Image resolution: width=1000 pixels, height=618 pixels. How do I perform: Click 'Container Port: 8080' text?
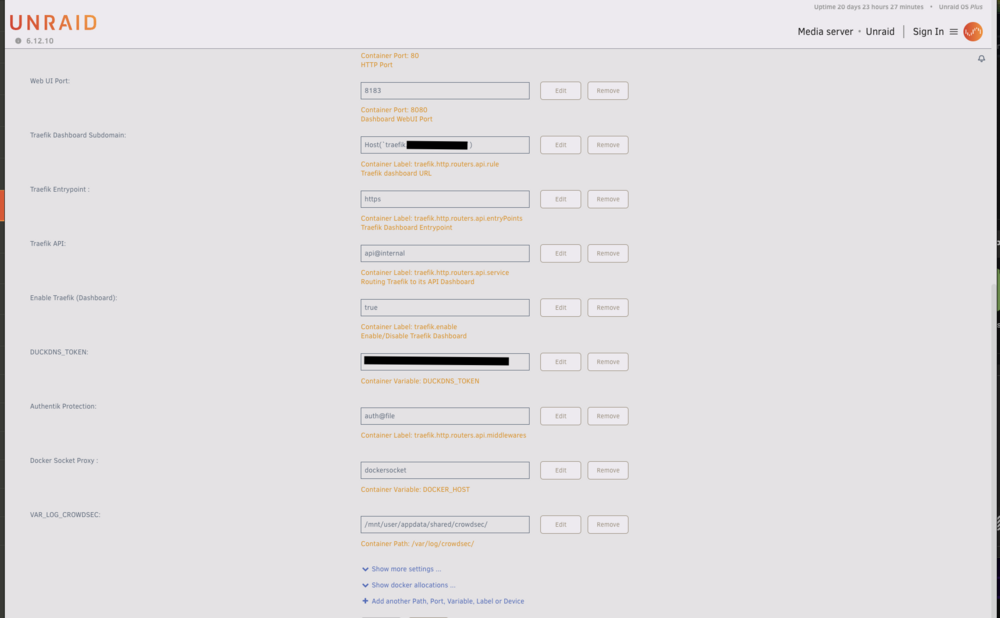point(394,110)
